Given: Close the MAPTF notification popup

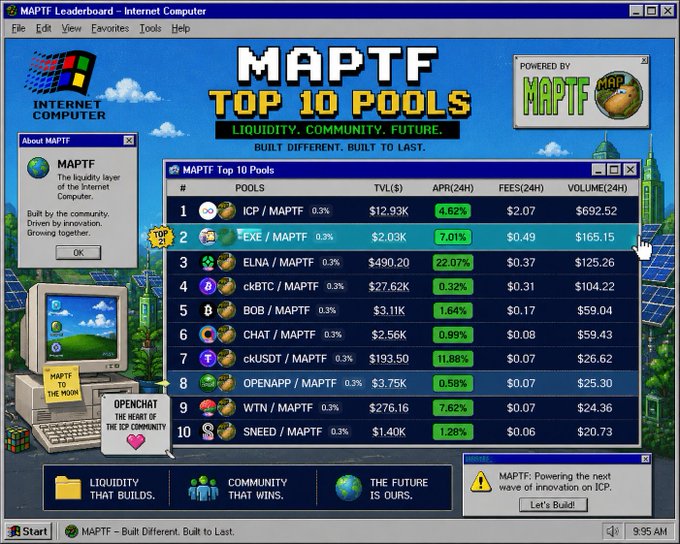Looking at the screenshot, I should pos(645,459).
